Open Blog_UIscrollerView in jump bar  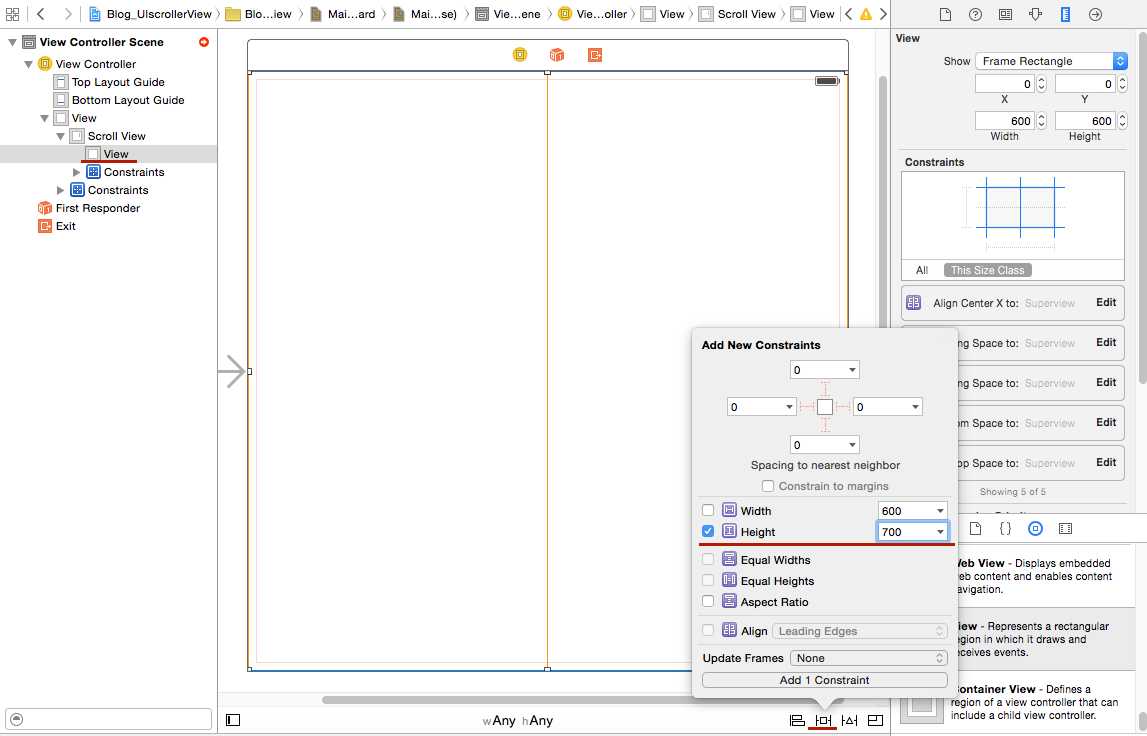[150, 14]
